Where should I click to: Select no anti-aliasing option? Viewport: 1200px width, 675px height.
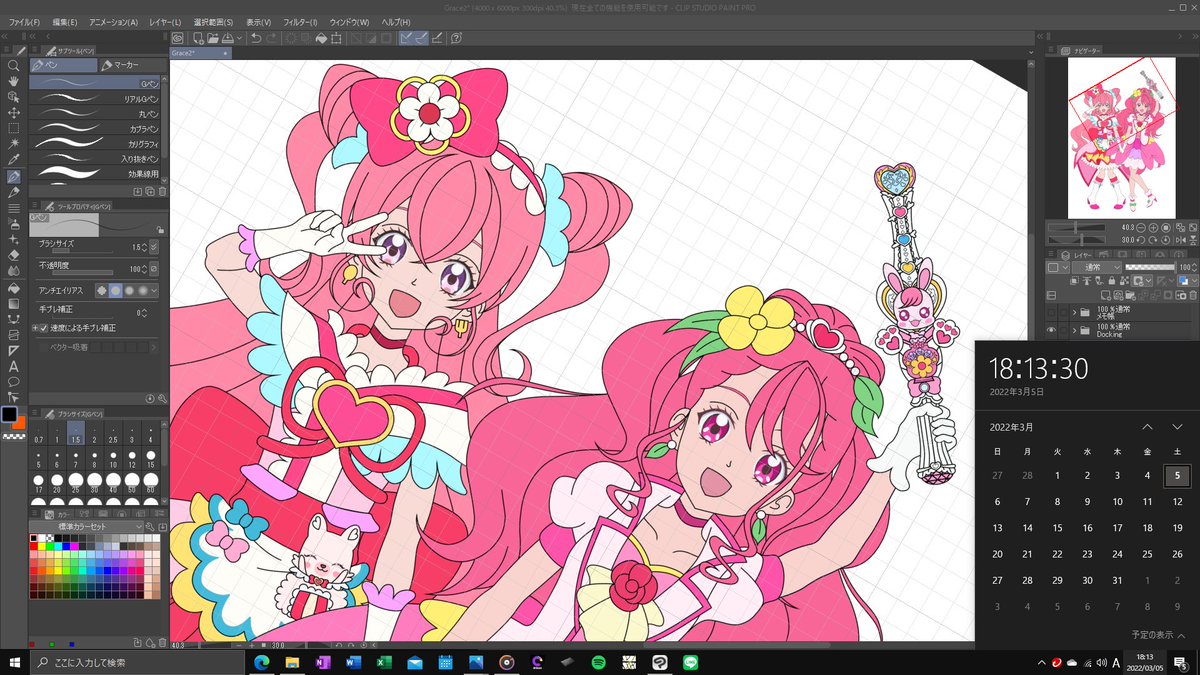(x=101, y=290)
